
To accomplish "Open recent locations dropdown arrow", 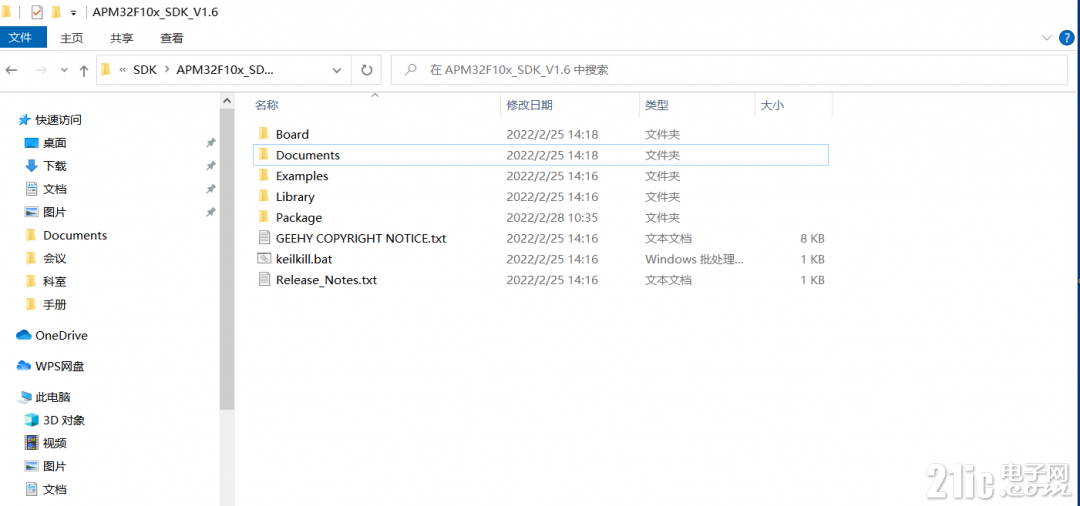I will point(64,70).
